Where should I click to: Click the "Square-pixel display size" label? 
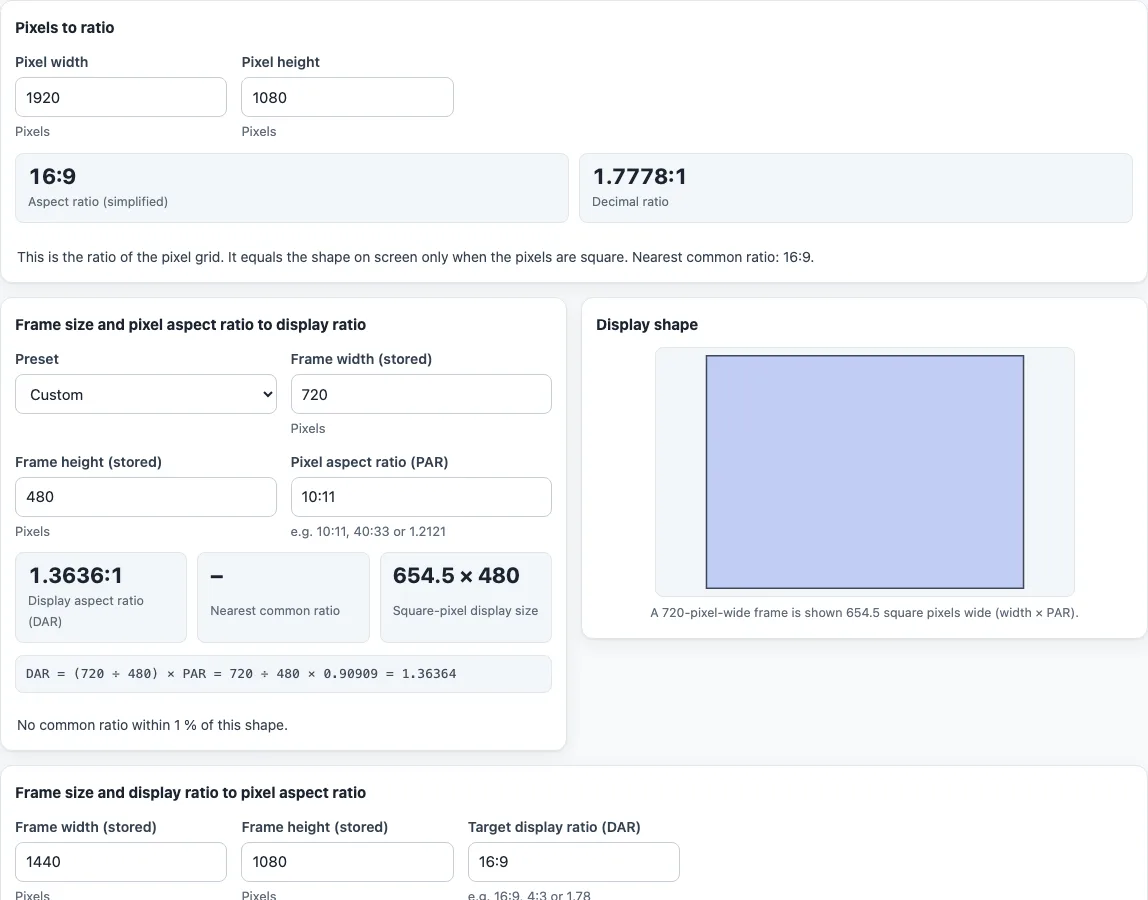(465, 611)
